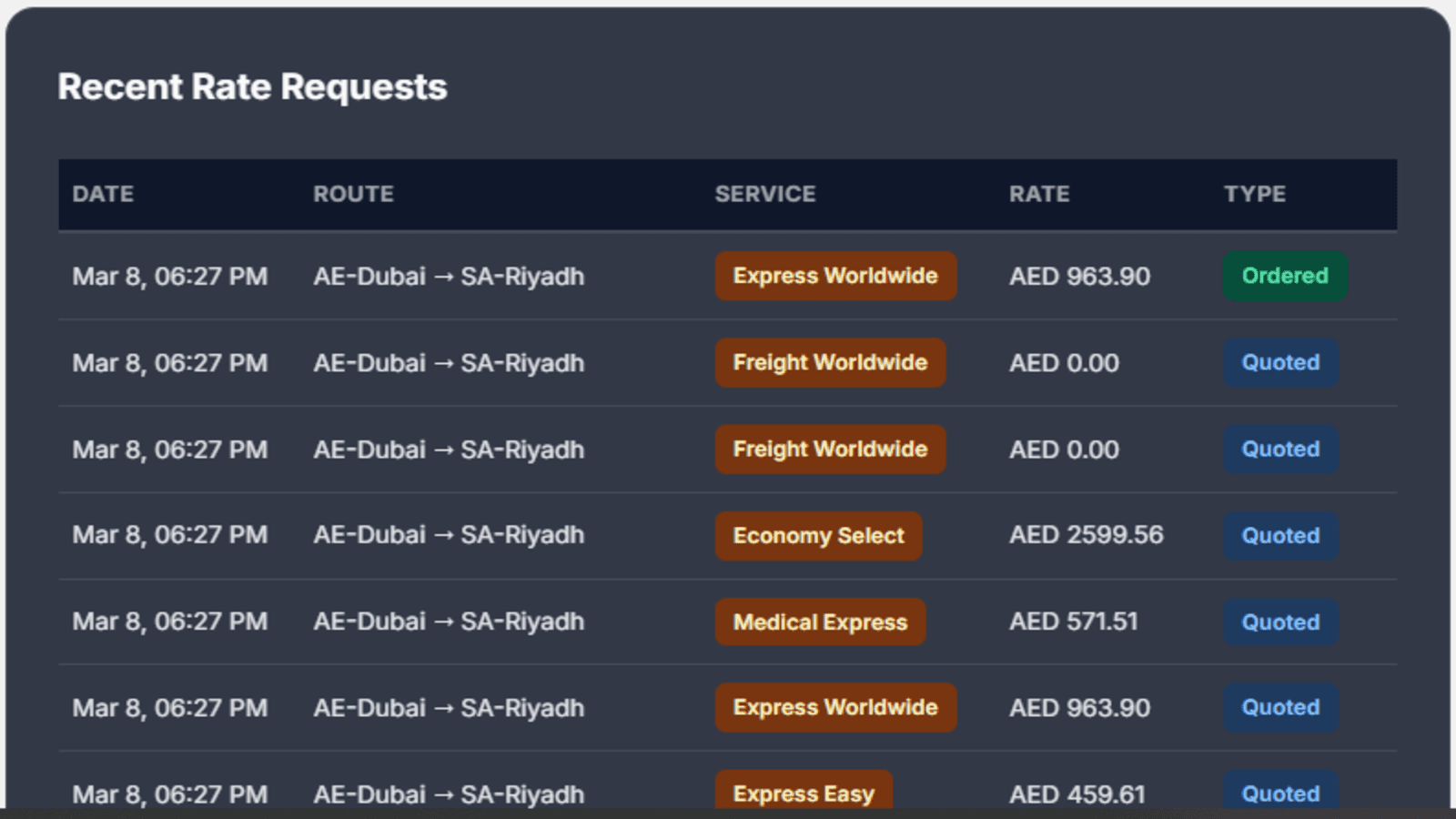Click the AED 2599.56 rate

(1086, 535)
